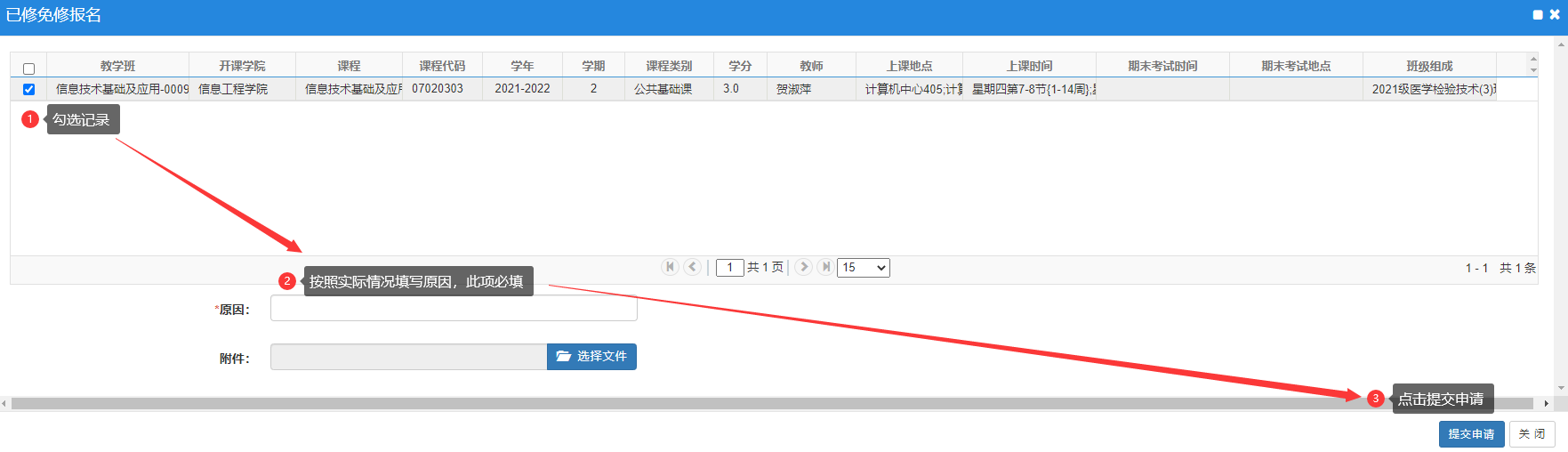Click the horizontal scrollbar right arrow
This screenshot has height=452, width=1568.
tap(1547, 404)
